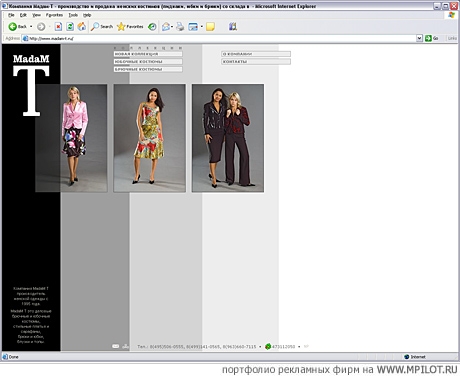Click the Edit page toolbar icon

(x=193, y=27)
